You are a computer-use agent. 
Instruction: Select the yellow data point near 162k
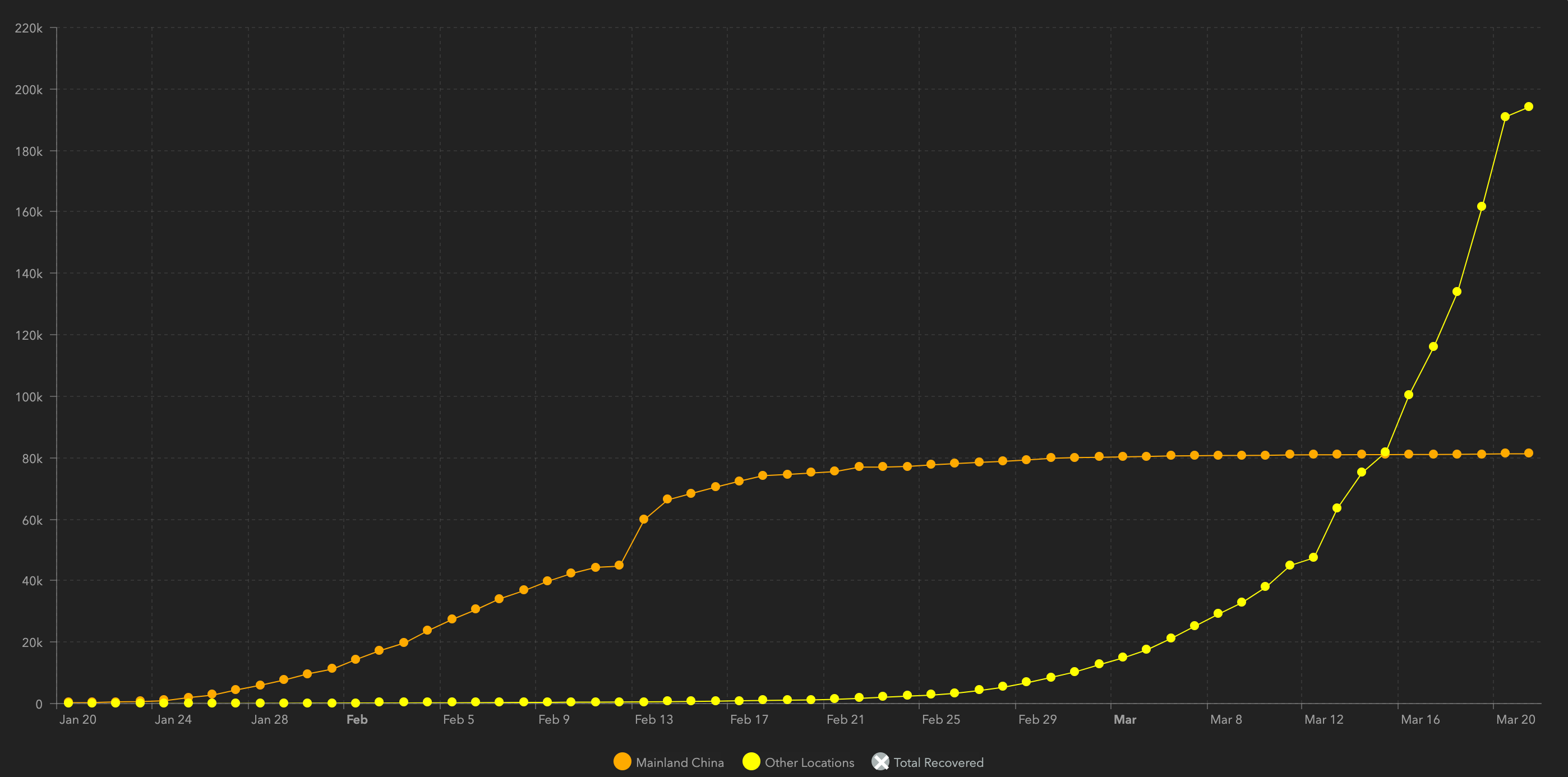coord(1482,206)
